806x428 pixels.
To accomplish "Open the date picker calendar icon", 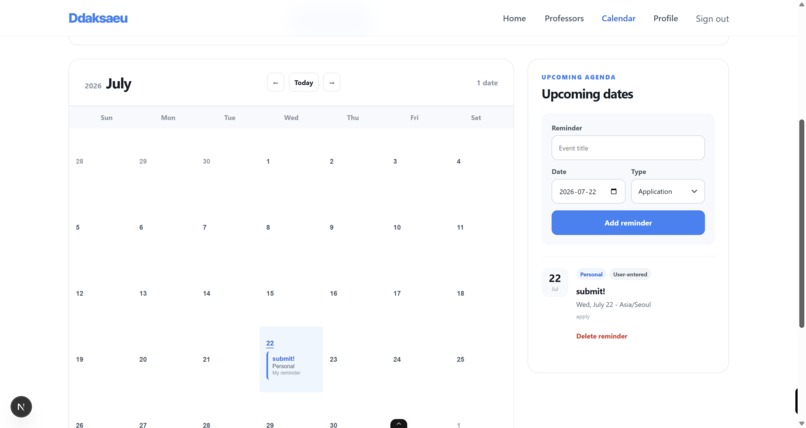I will (x=614, y=192).
